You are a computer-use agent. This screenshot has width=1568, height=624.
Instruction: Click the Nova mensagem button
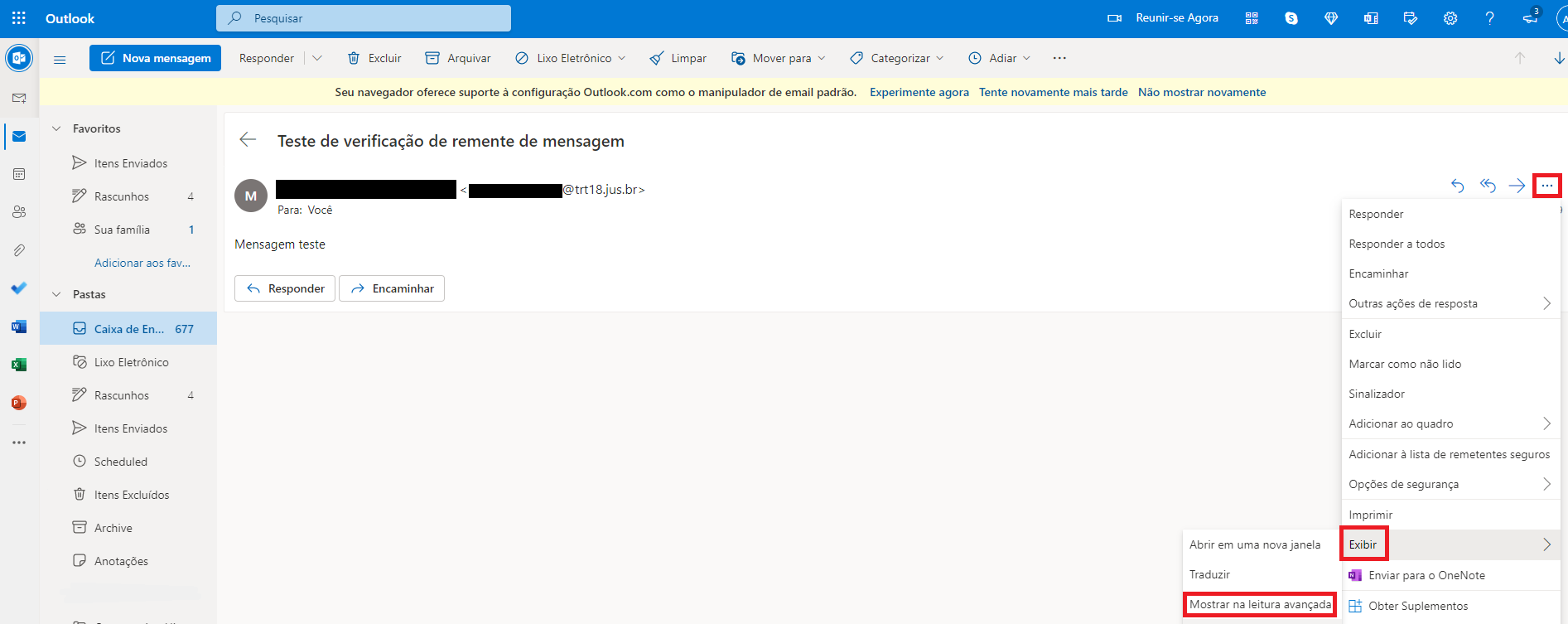[156, 58]
